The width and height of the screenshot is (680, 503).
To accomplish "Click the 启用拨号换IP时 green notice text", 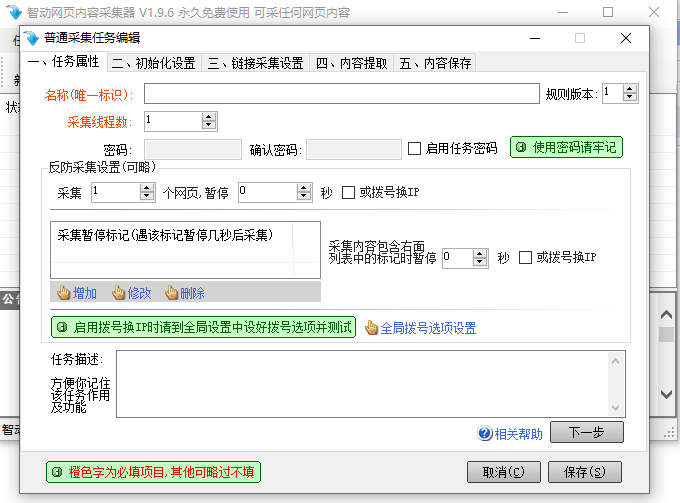I will click(203, 327).
